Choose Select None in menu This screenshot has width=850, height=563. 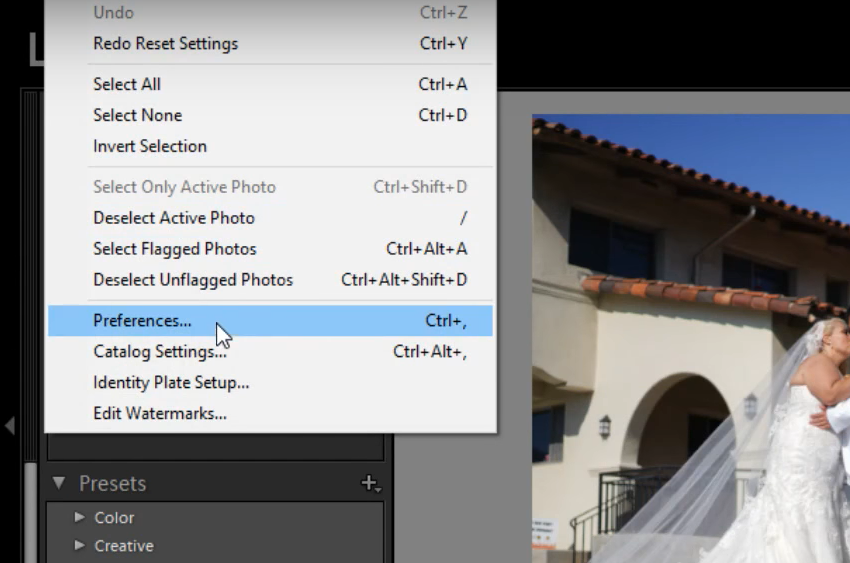pos(270,115)
